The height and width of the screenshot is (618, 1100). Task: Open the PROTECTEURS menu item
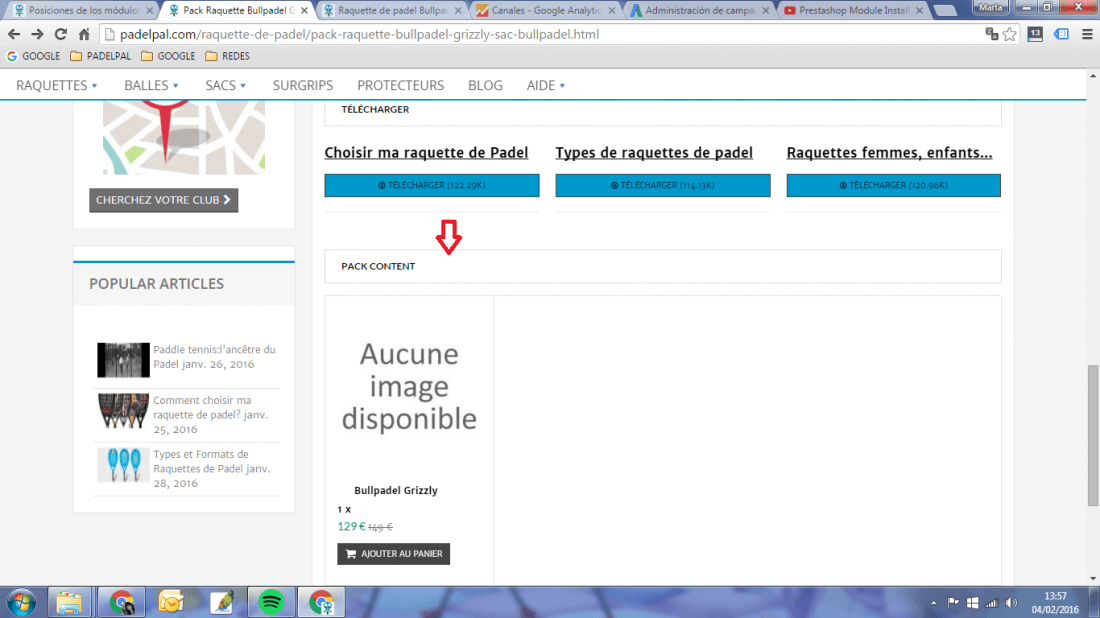point(401,85)
